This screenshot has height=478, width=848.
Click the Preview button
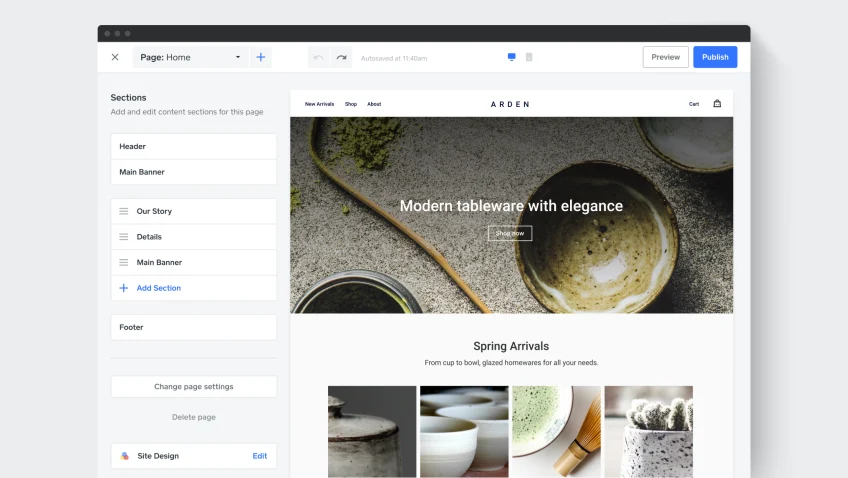665,57
